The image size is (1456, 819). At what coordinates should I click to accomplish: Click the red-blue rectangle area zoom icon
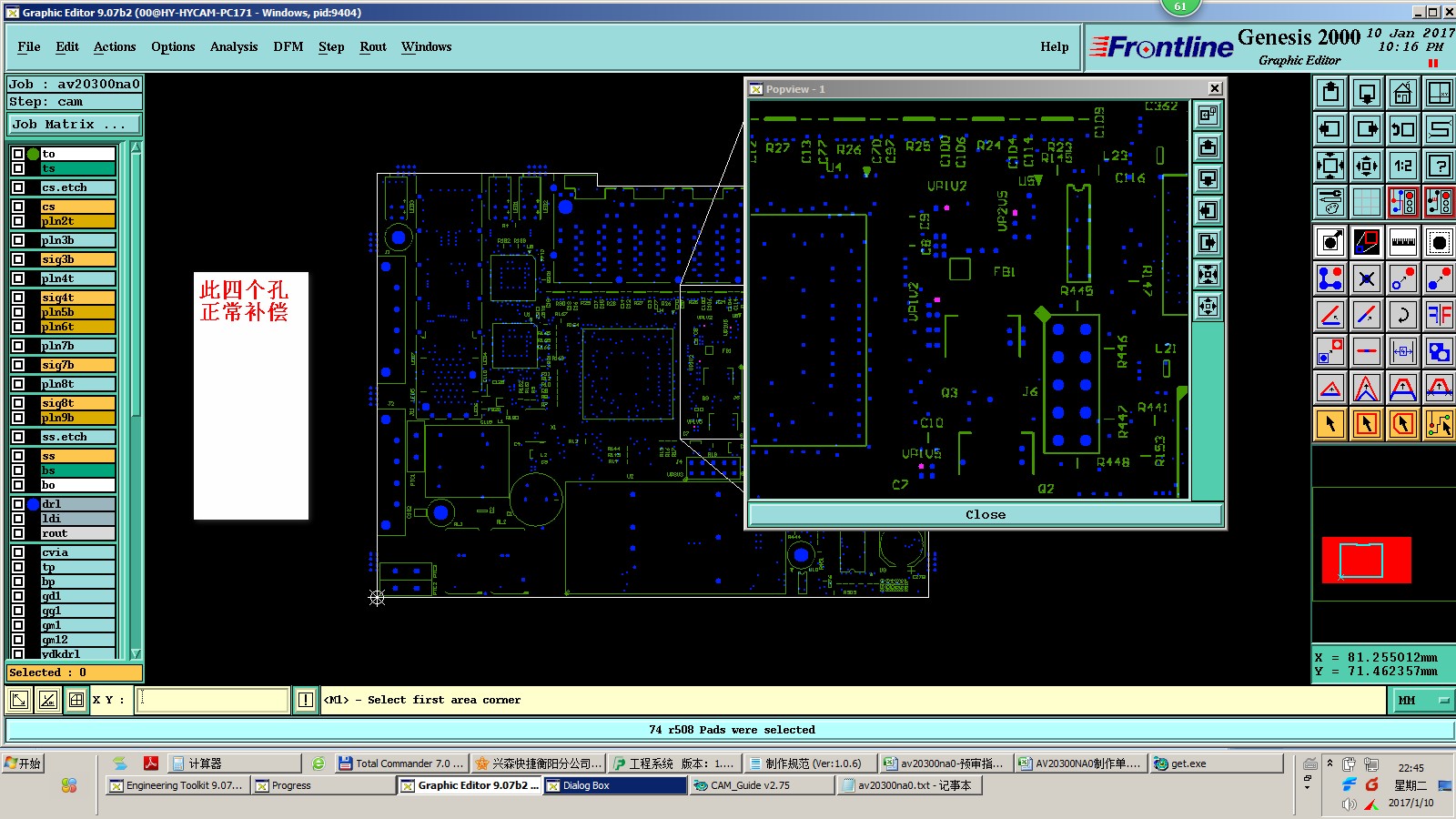1367,242
